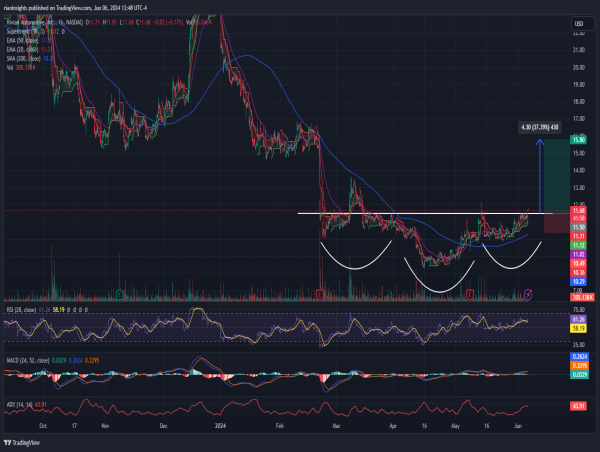Select the red stop-loss zone
The height and width of the screenshot is (452, 600).
[x=557, y=223]
